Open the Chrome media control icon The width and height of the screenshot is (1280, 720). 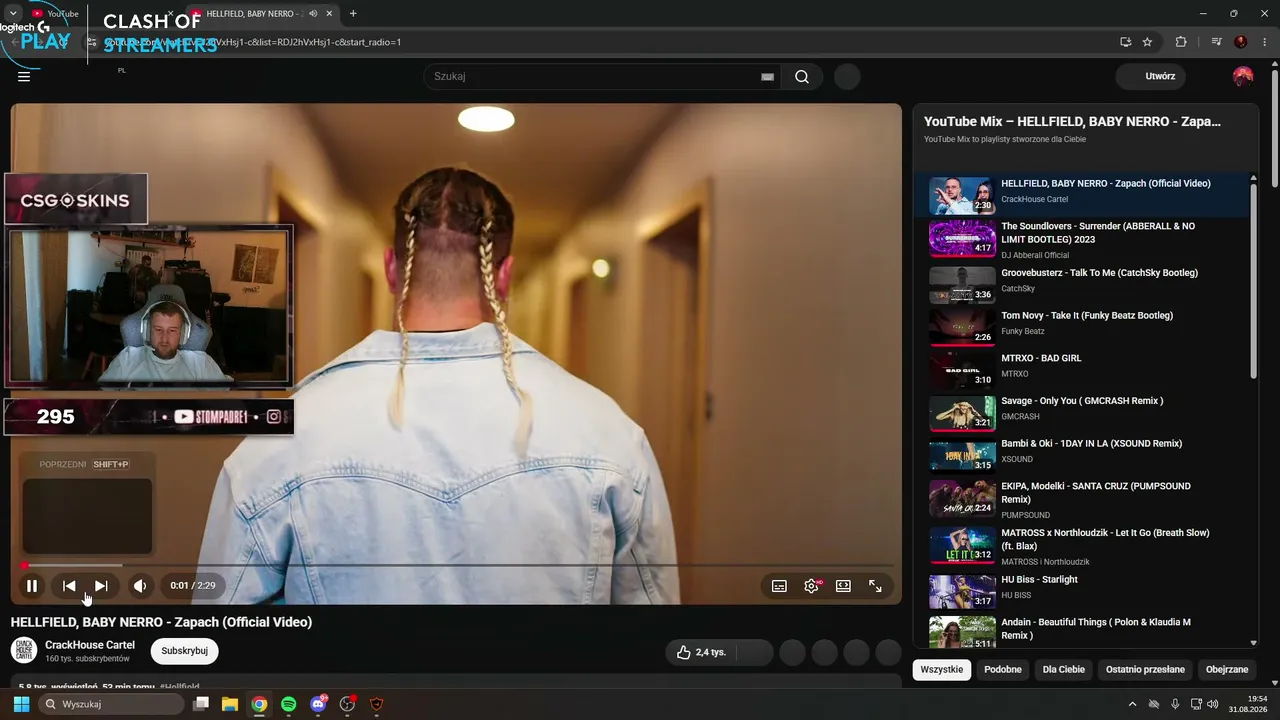click(1216, 42)
